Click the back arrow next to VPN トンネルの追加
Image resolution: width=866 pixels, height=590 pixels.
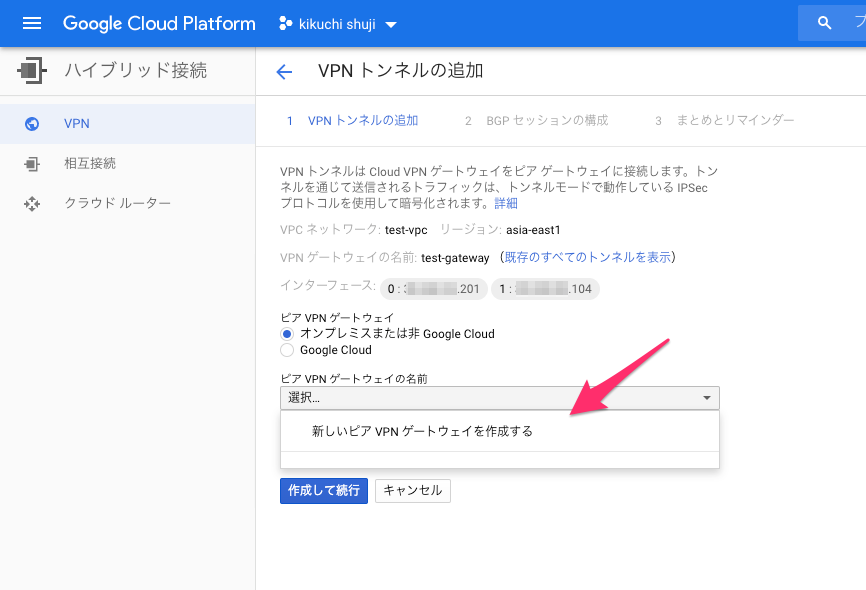[284, 71]
